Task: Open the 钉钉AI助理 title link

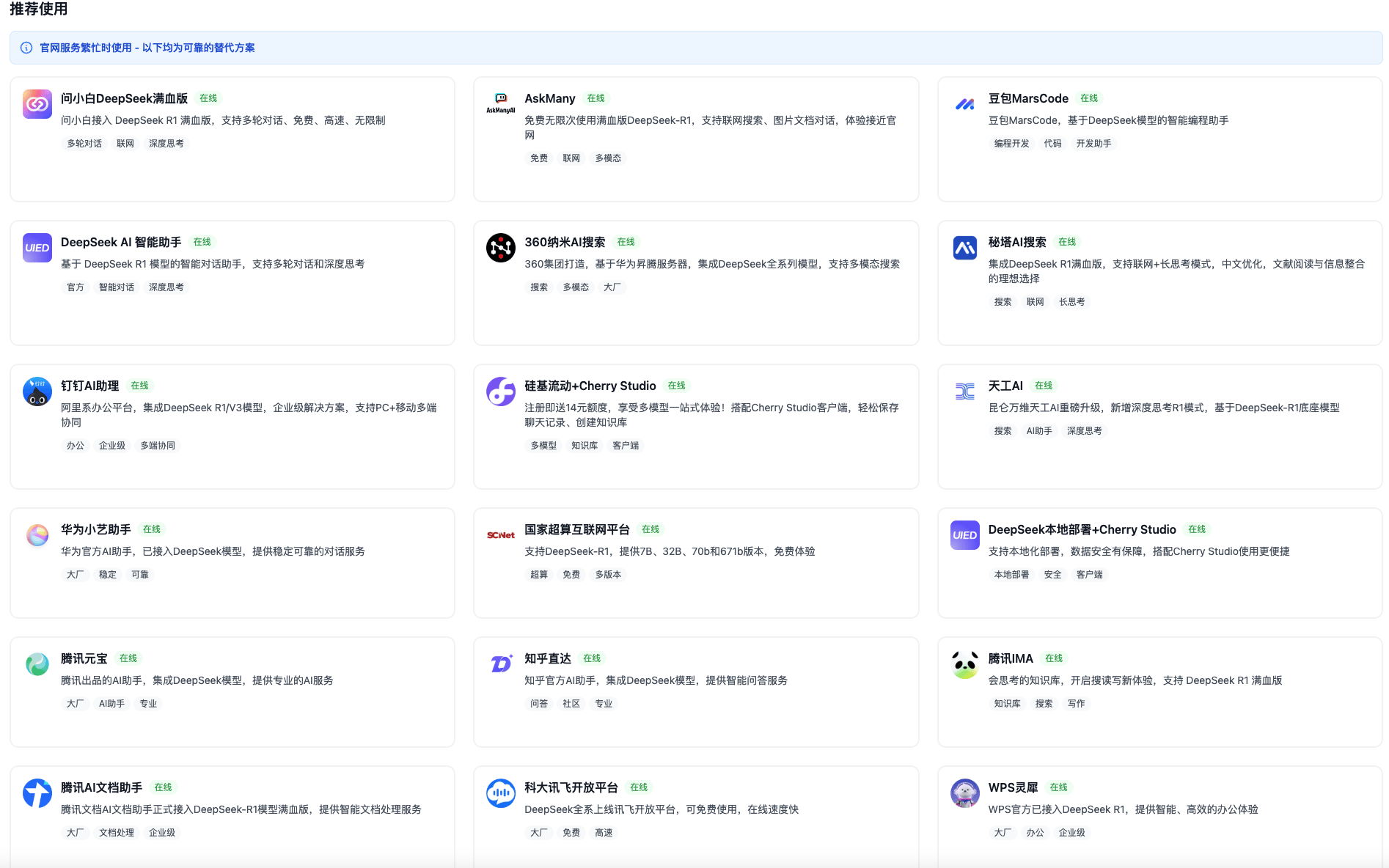Action: click(x=90, y=386)
